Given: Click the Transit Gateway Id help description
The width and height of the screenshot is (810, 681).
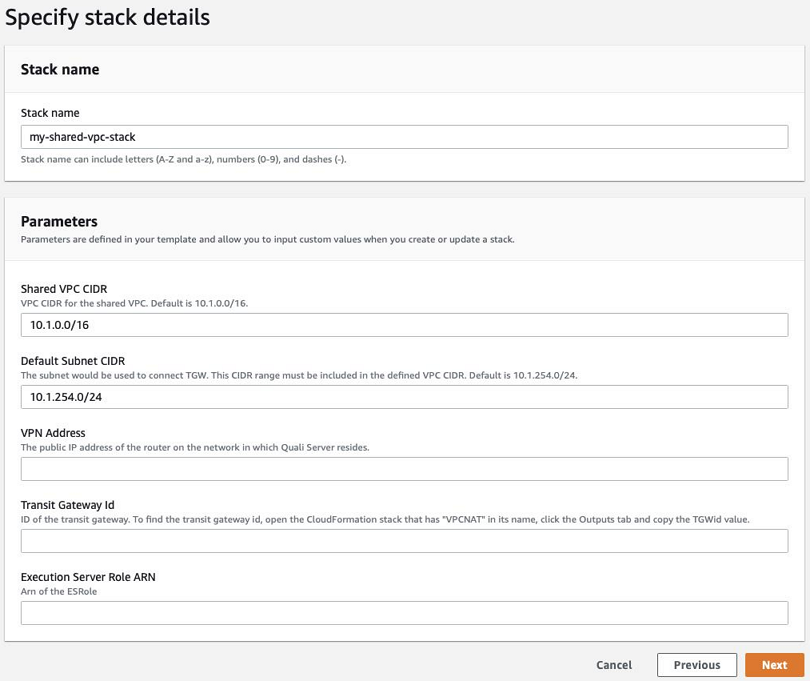Looking at the screenshot, I should click(385, 520).
